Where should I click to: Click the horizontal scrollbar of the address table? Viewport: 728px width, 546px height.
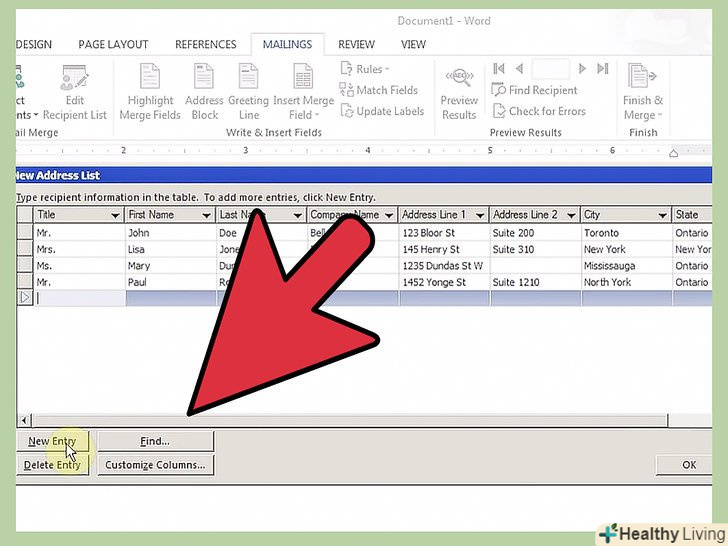click(x=350, y=420)
